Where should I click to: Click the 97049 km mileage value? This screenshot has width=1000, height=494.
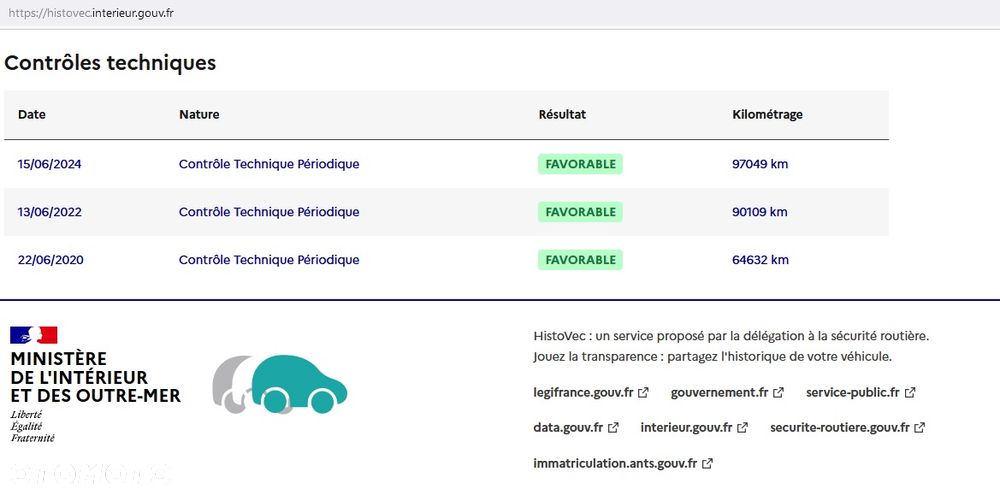(x=760, y=164)
